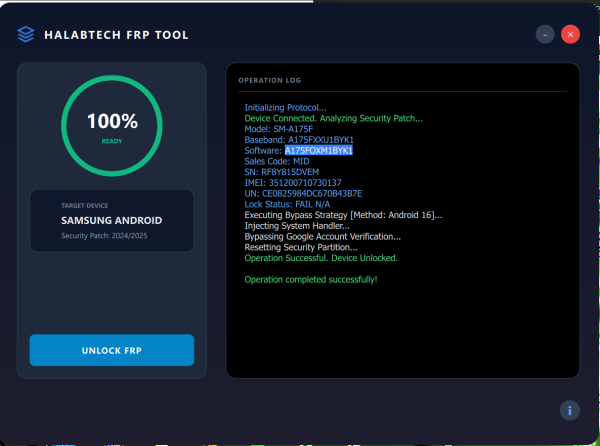The height and width of the screenshot is (446, 600).
Task: Open the info icon button
Action: pos(569,410)
